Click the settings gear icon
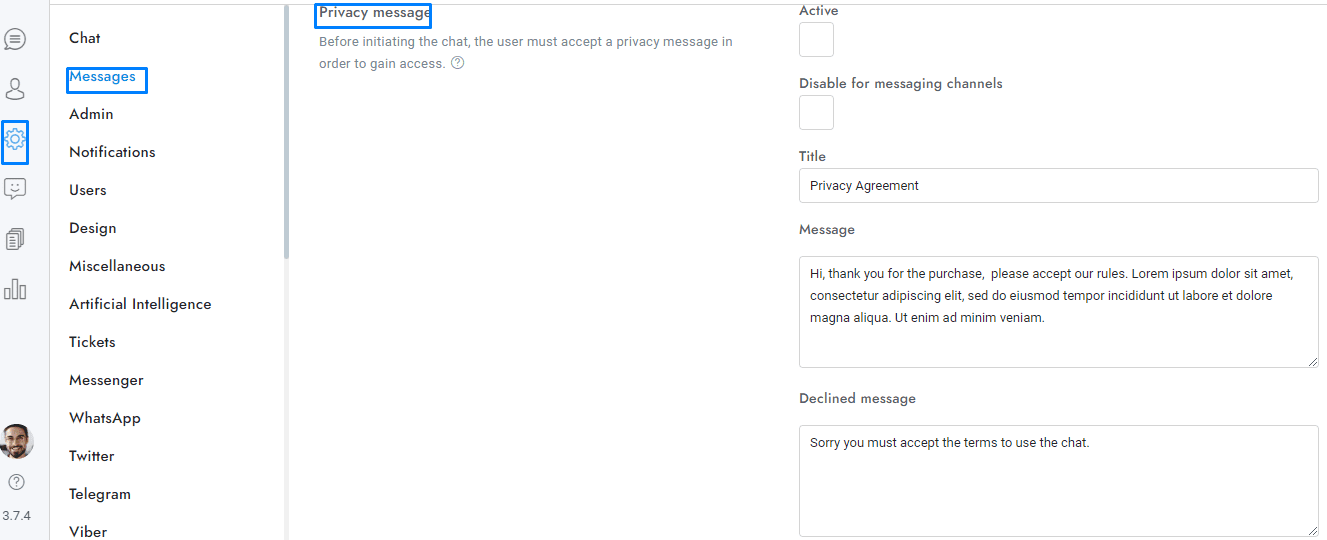Image resolution: width=1327 pixels, height=540 pixels. pos(15,141)
